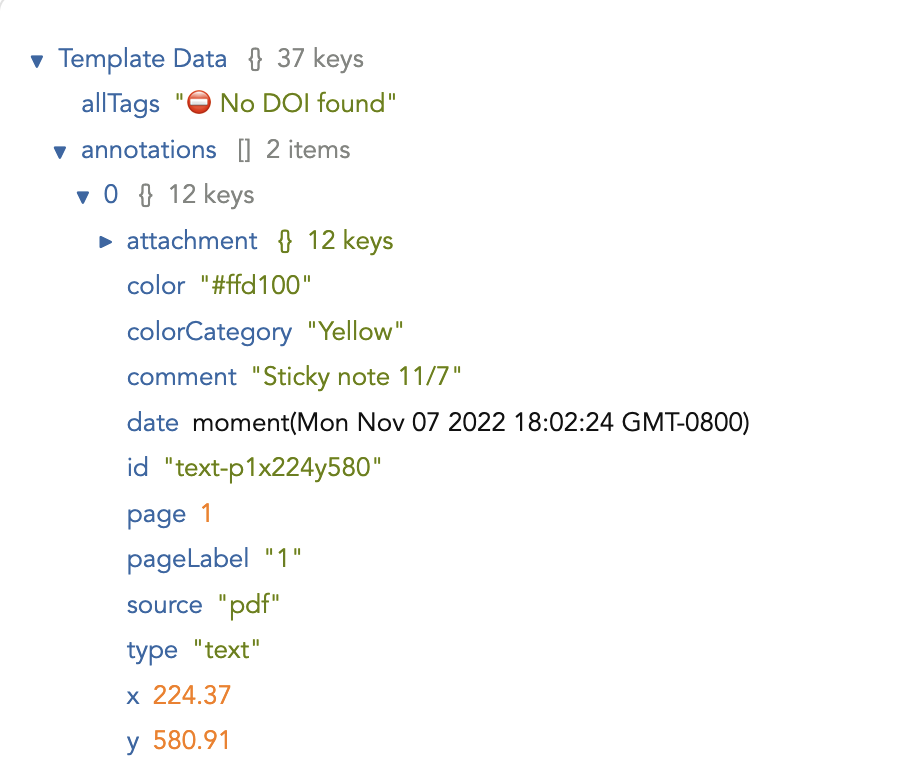The height and width of the screenshot is (766, 918).
Task: Click the comment value Sticky note 11/7
Action: tap(360, 377)
